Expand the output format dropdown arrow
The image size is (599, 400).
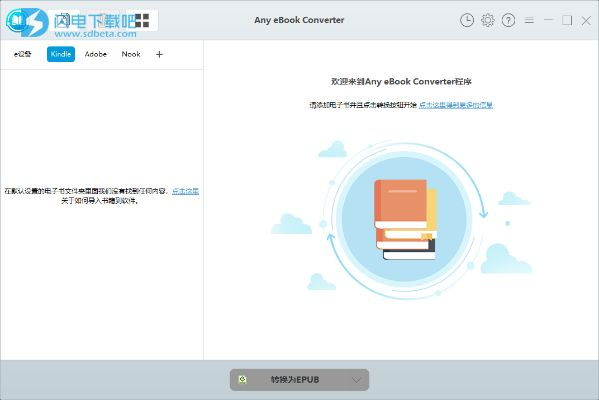tap(356, 380)
